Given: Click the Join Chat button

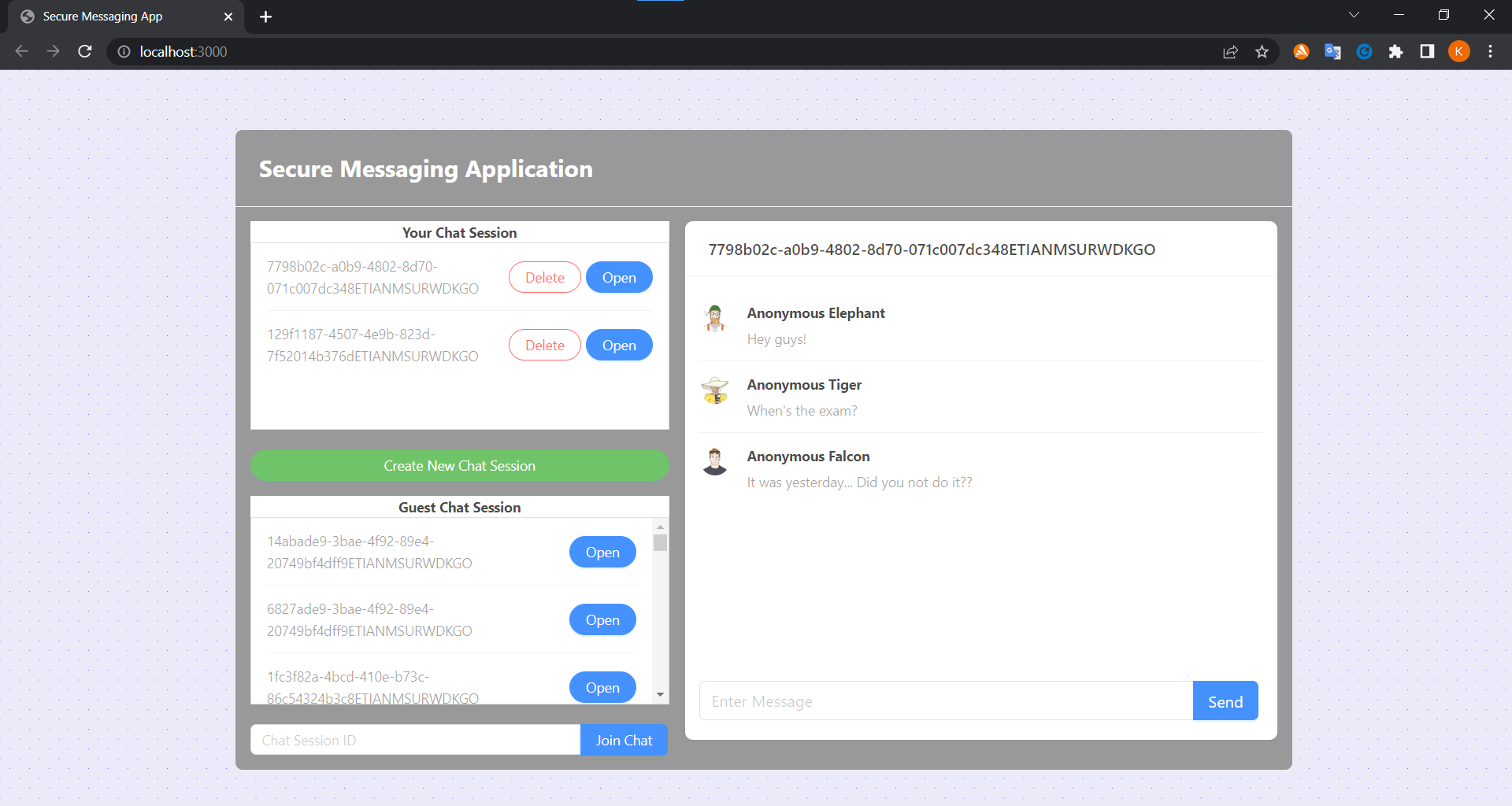Looking at the screenshot, I should click(624, 740).
